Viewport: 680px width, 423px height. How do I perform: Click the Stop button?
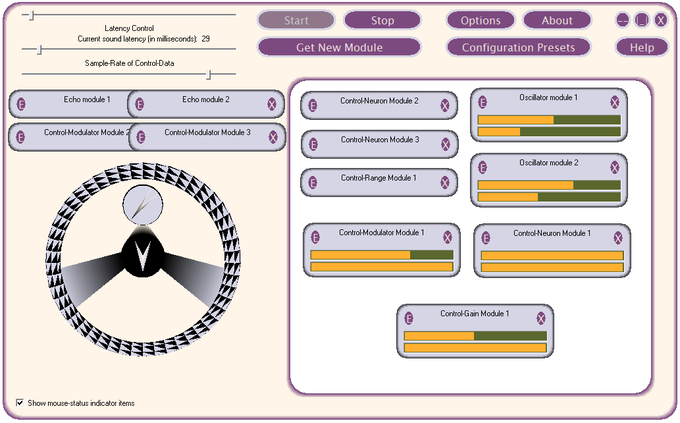(x=382, y=20)
